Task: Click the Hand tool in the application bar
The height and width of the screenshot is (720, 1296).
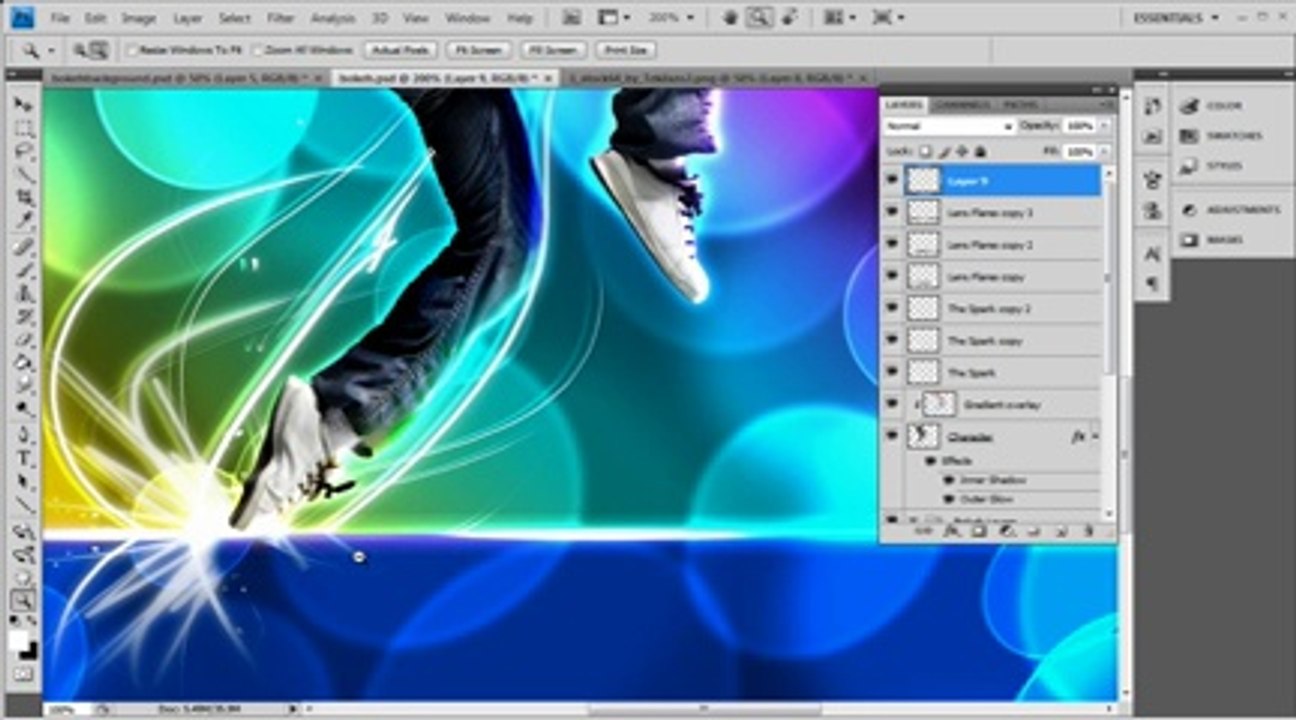Action: 731,17
